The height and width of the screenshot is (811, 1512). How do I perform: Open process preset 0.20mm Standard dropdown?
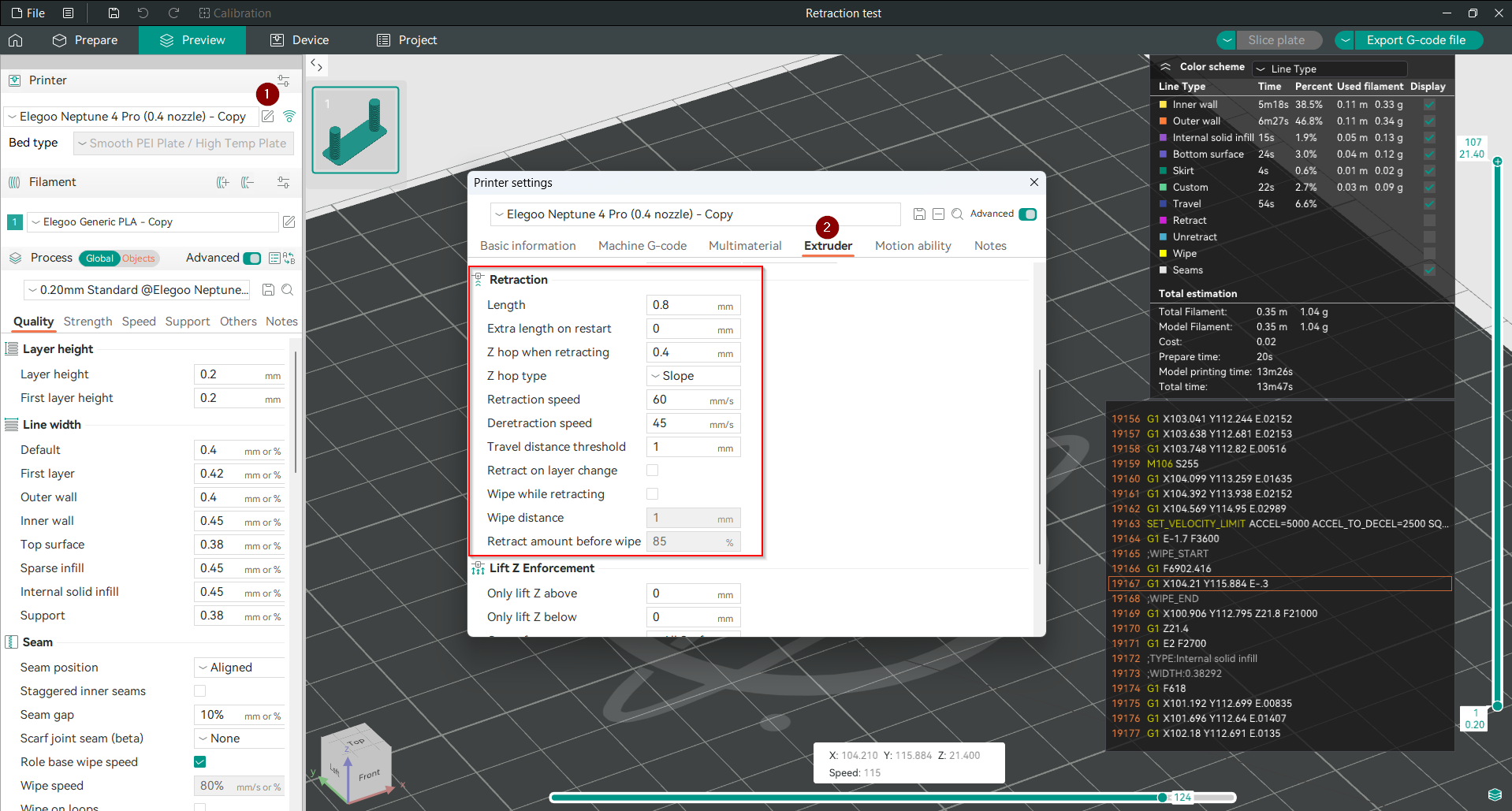[x=137, y=289]
